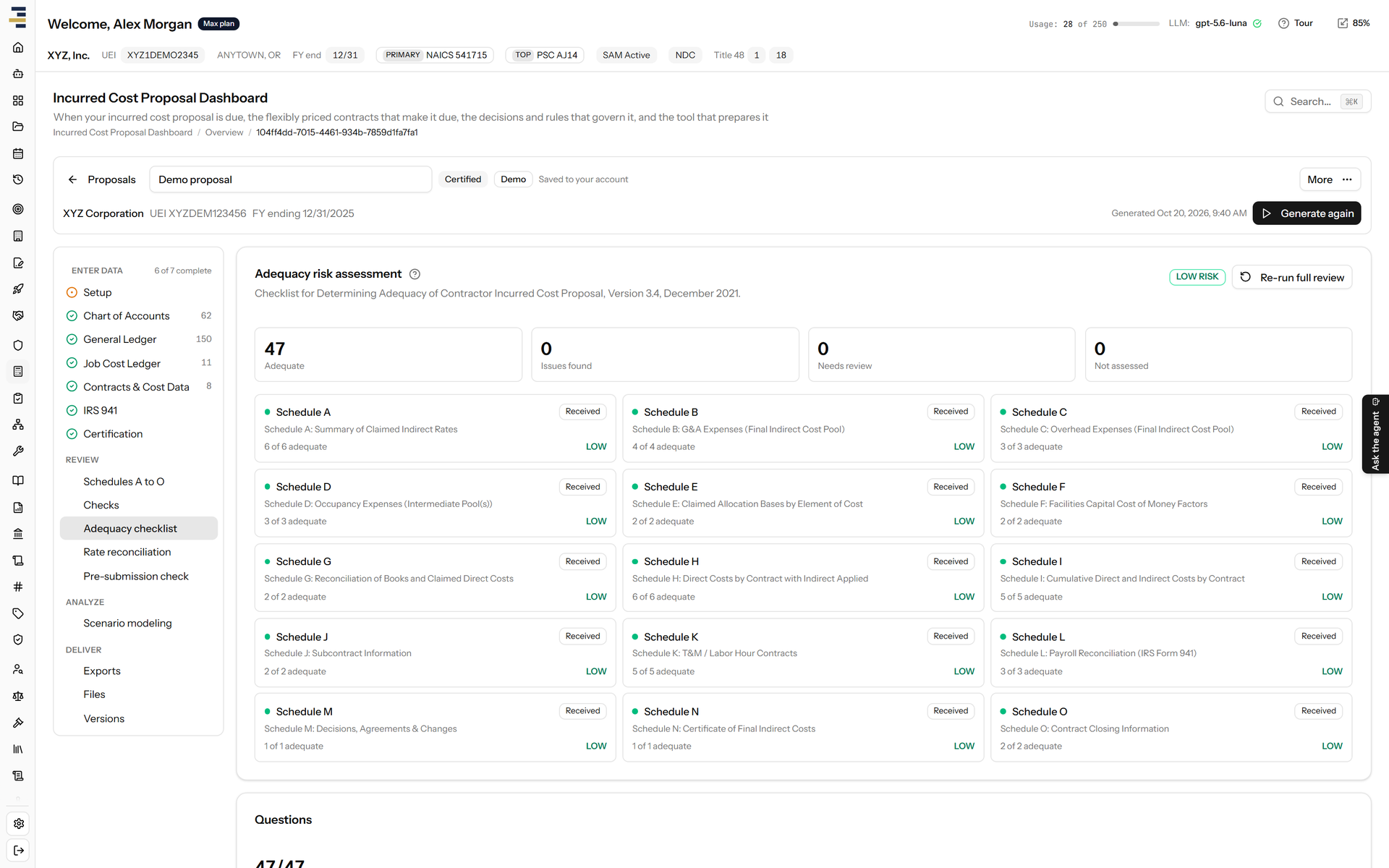Viewport: 1389px width, 868px height.
Task: Open the open book icon in sidebar
Action: tap(18, 480)
